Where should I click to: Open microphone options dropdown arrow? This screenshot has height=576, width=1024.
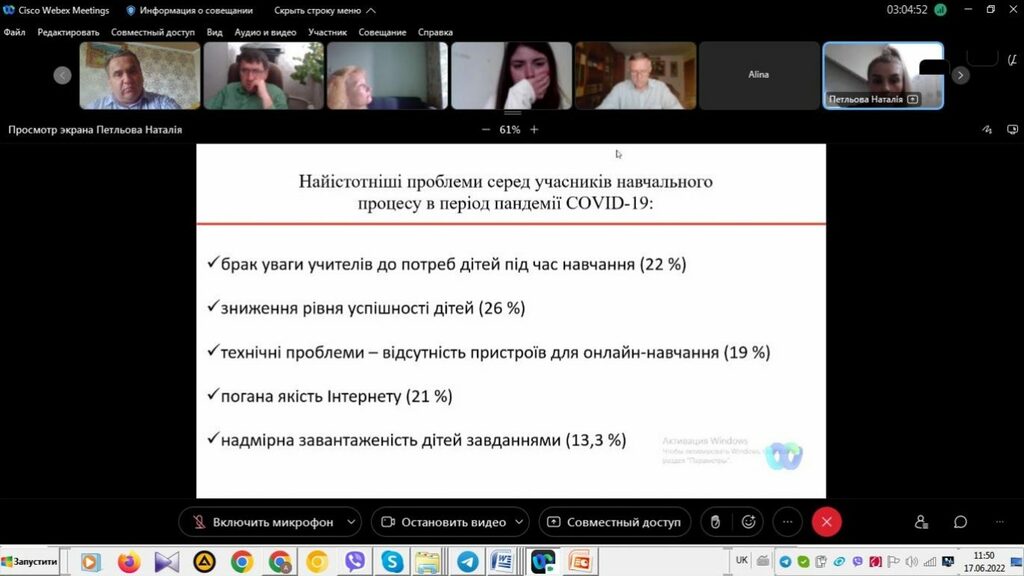tap(350, 522)
